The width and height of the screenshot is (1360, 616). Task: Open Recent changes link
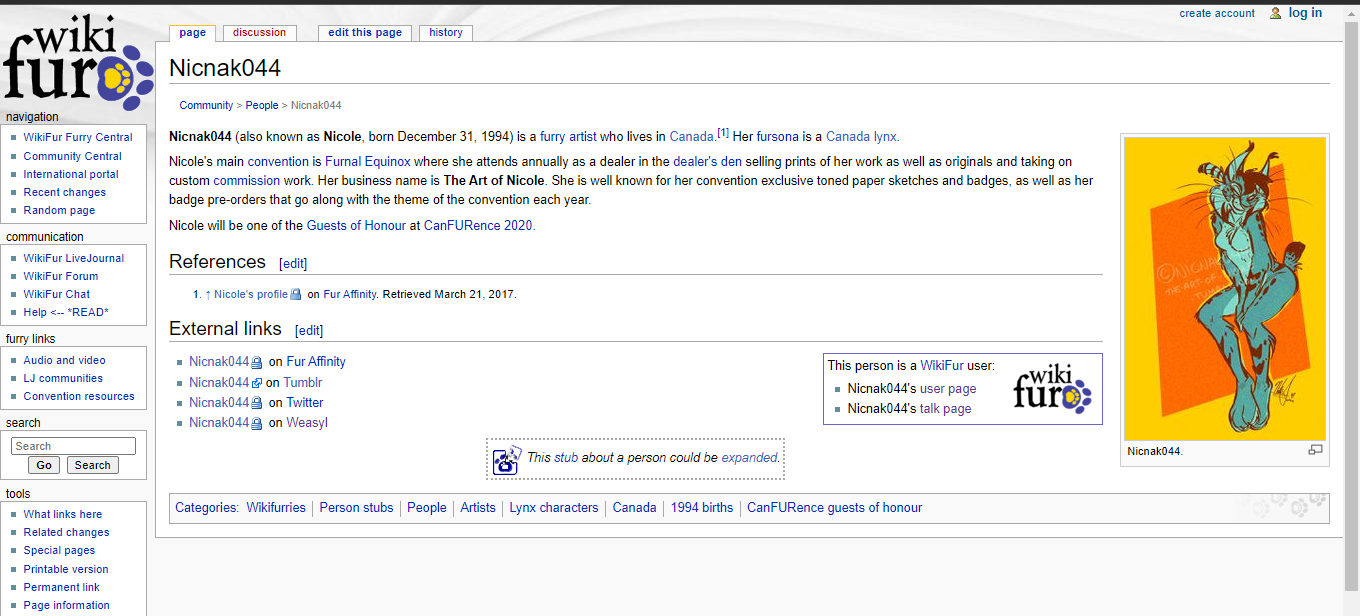point(65,192)
